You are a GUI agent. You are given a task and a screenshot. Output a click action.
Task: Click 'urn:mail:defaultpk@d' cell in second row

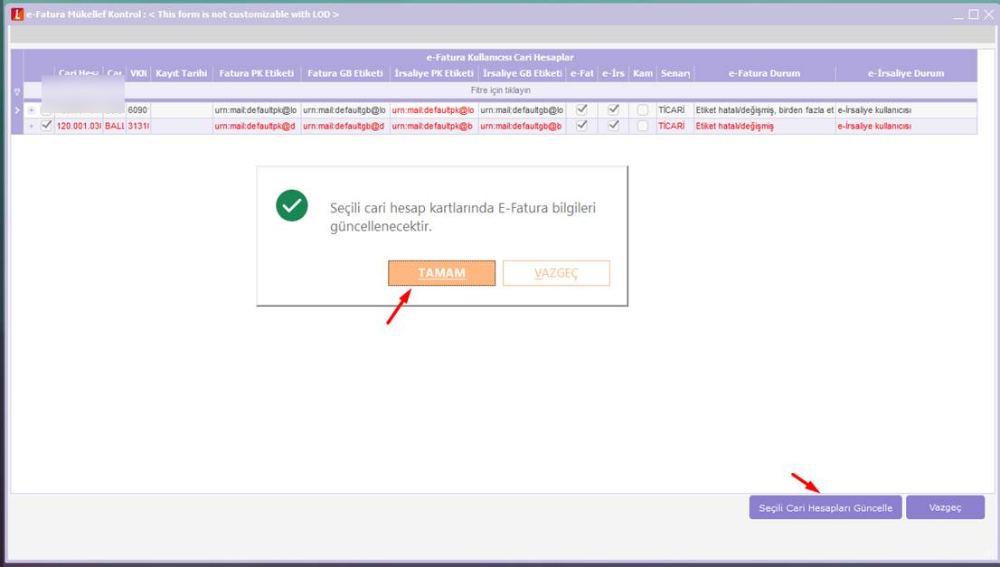256,126
